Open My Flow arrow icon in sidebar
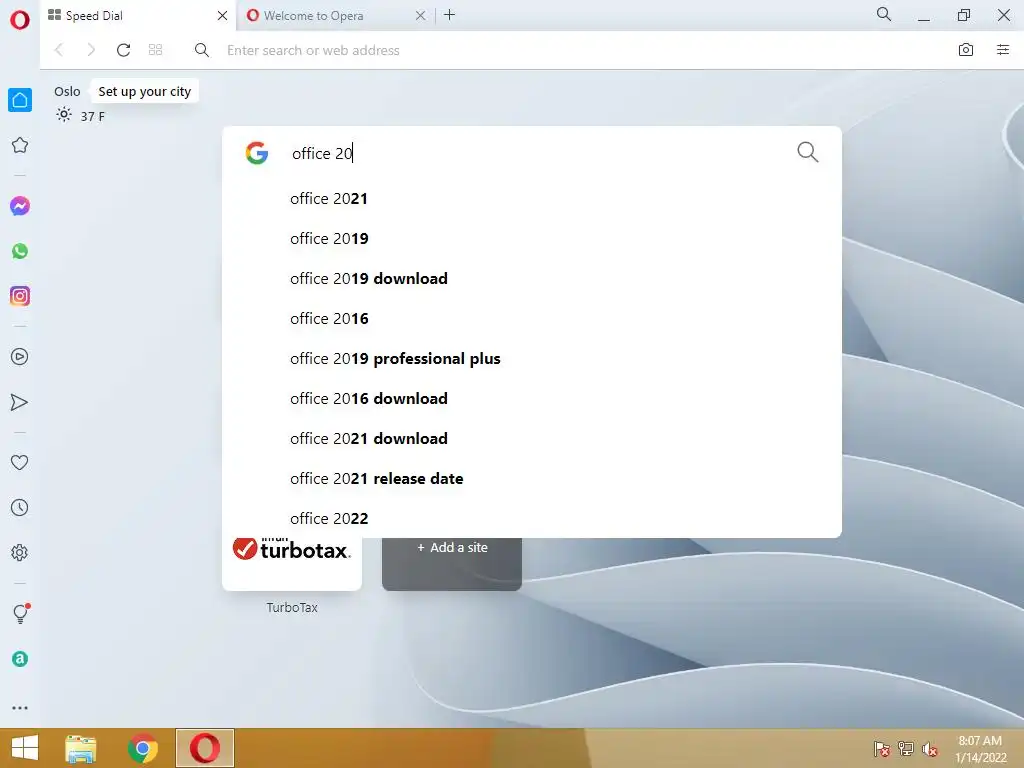The image size is (1024, 768). pyautogui.click(x=20, y=402)
